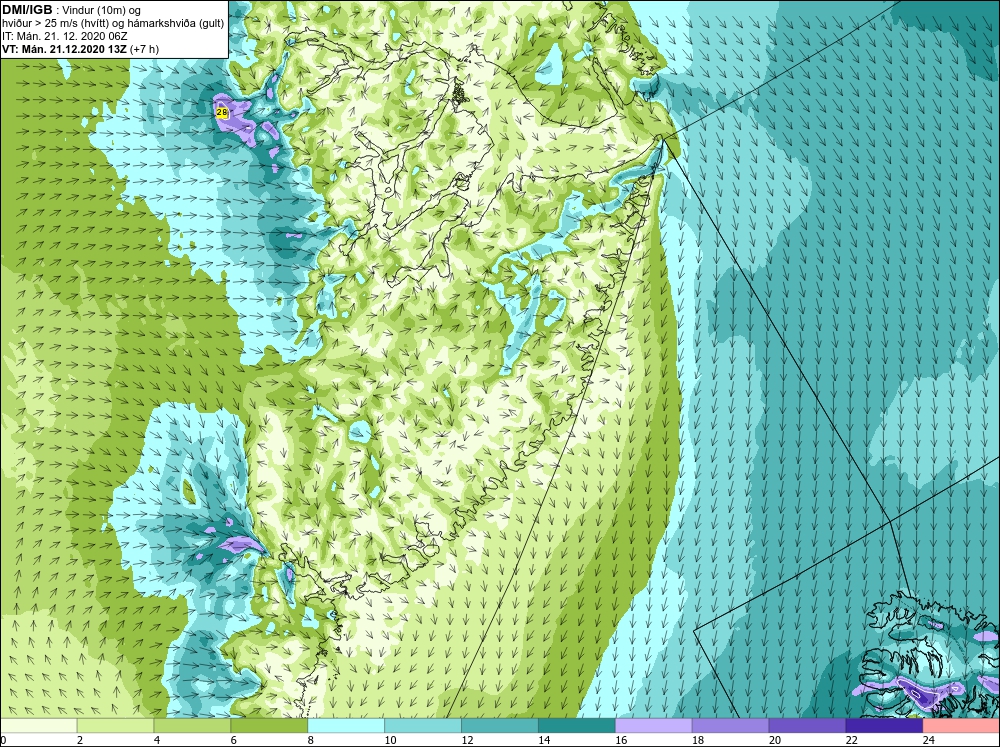Select the 16–18 m/s lavender legend swatch
Image resolution: width=1000 pixels, height=747 pixels.
point(654,726)
